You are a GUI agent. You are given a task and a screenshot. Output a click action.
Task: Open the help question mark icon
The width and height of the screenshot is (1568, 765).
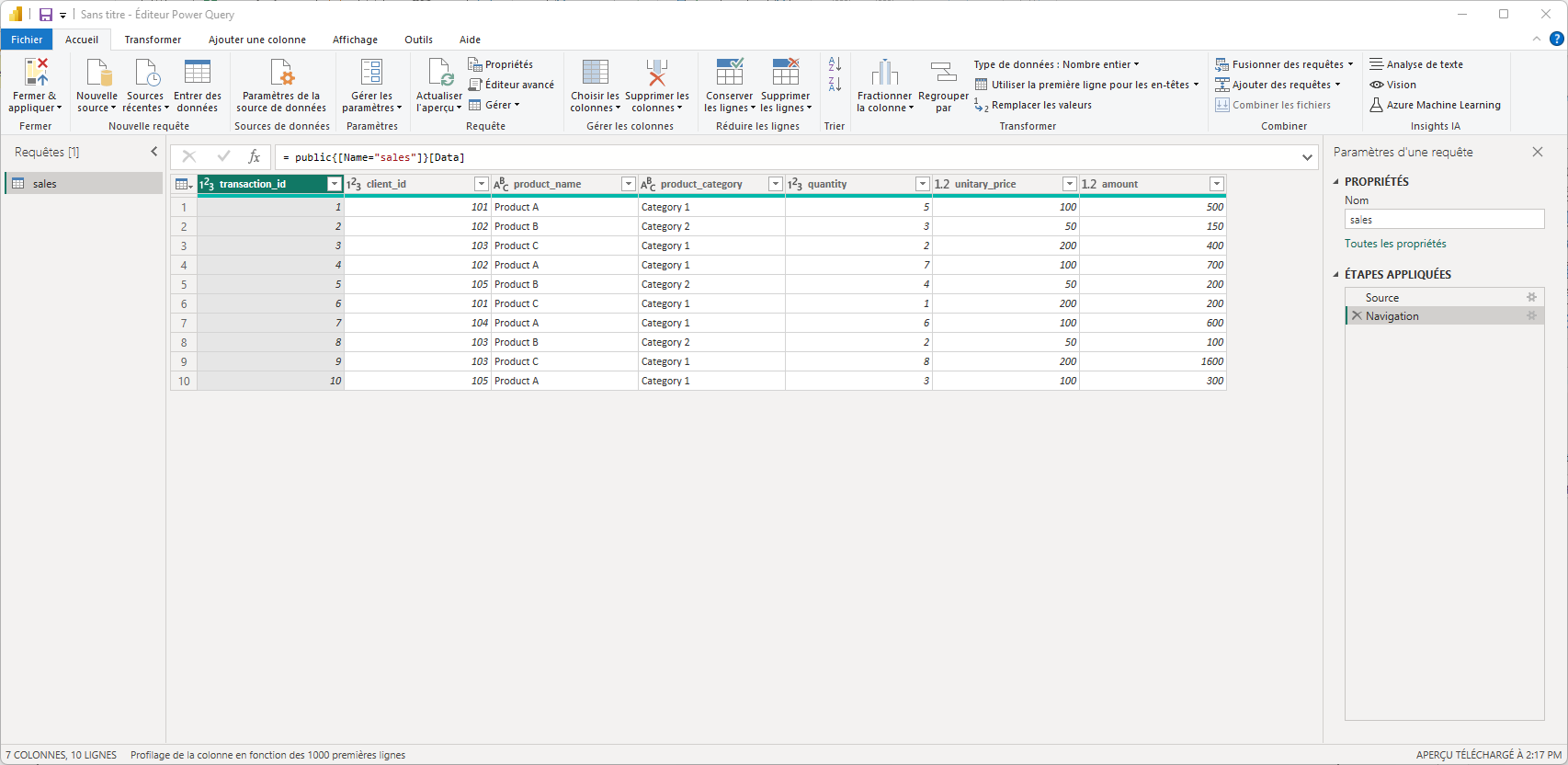[1556, 39]
